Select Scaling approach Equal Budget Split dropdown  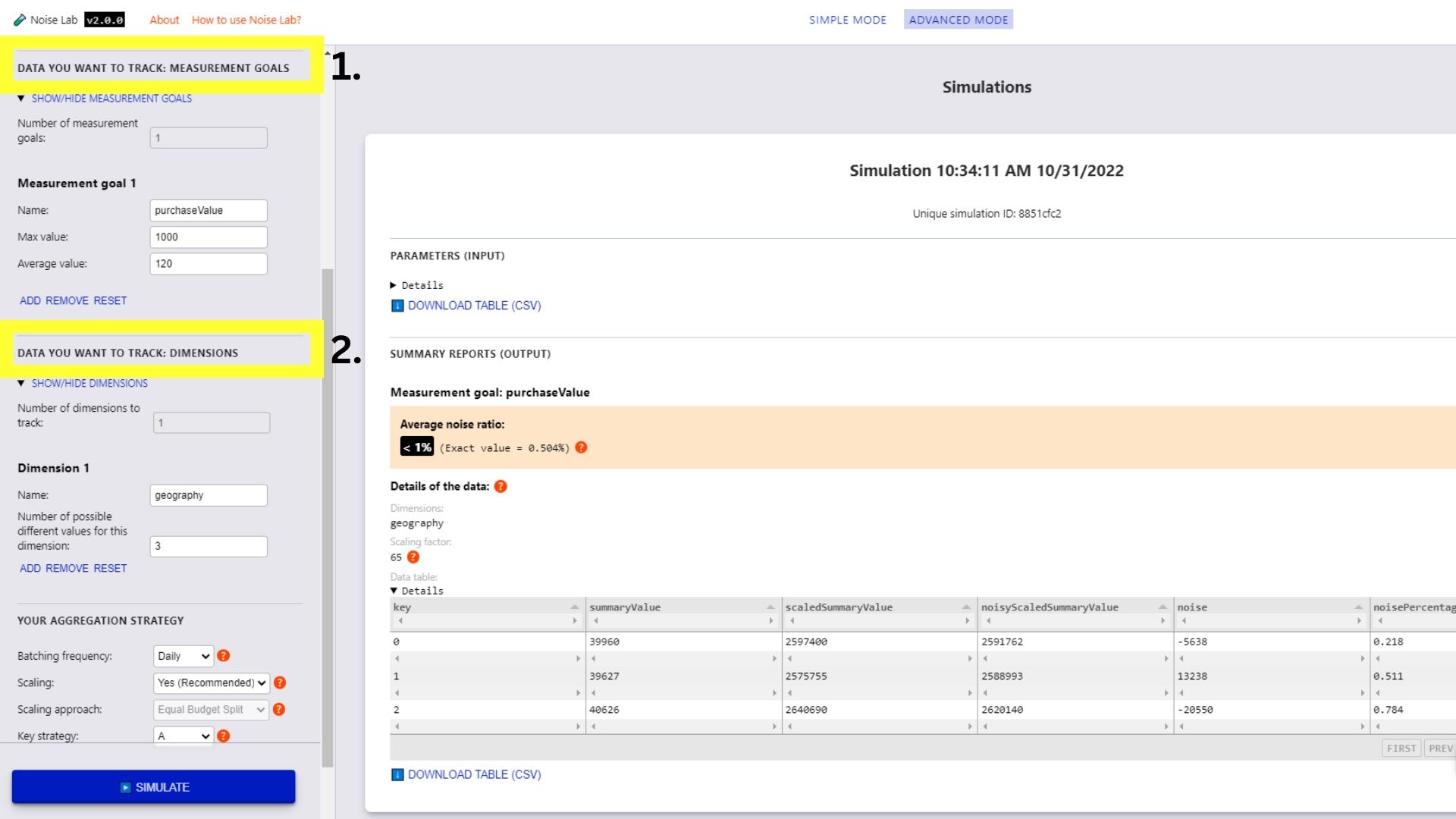coord(211,709)
